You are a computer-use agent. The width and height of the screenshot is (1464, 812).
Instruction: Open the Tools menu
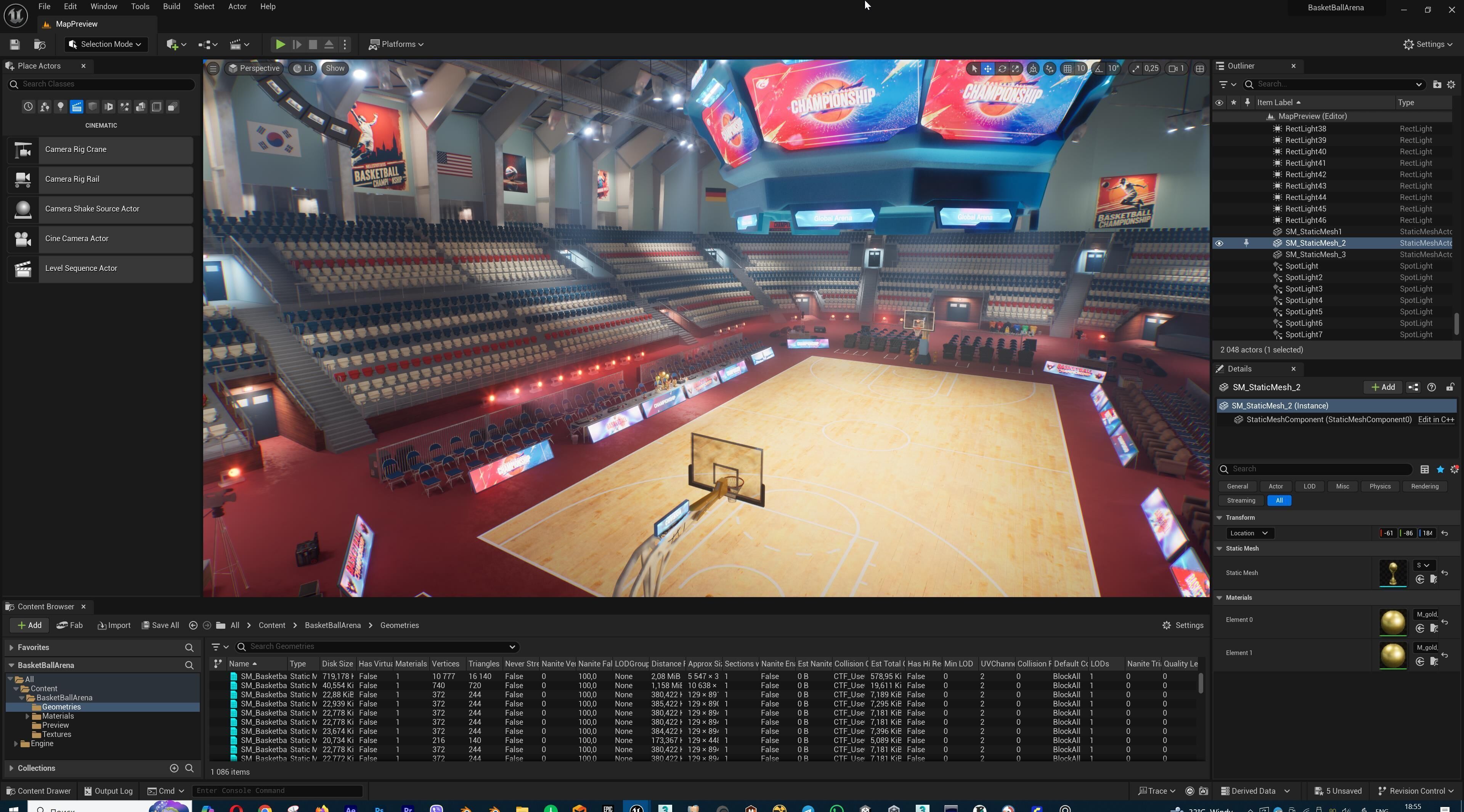click(140, 7)
